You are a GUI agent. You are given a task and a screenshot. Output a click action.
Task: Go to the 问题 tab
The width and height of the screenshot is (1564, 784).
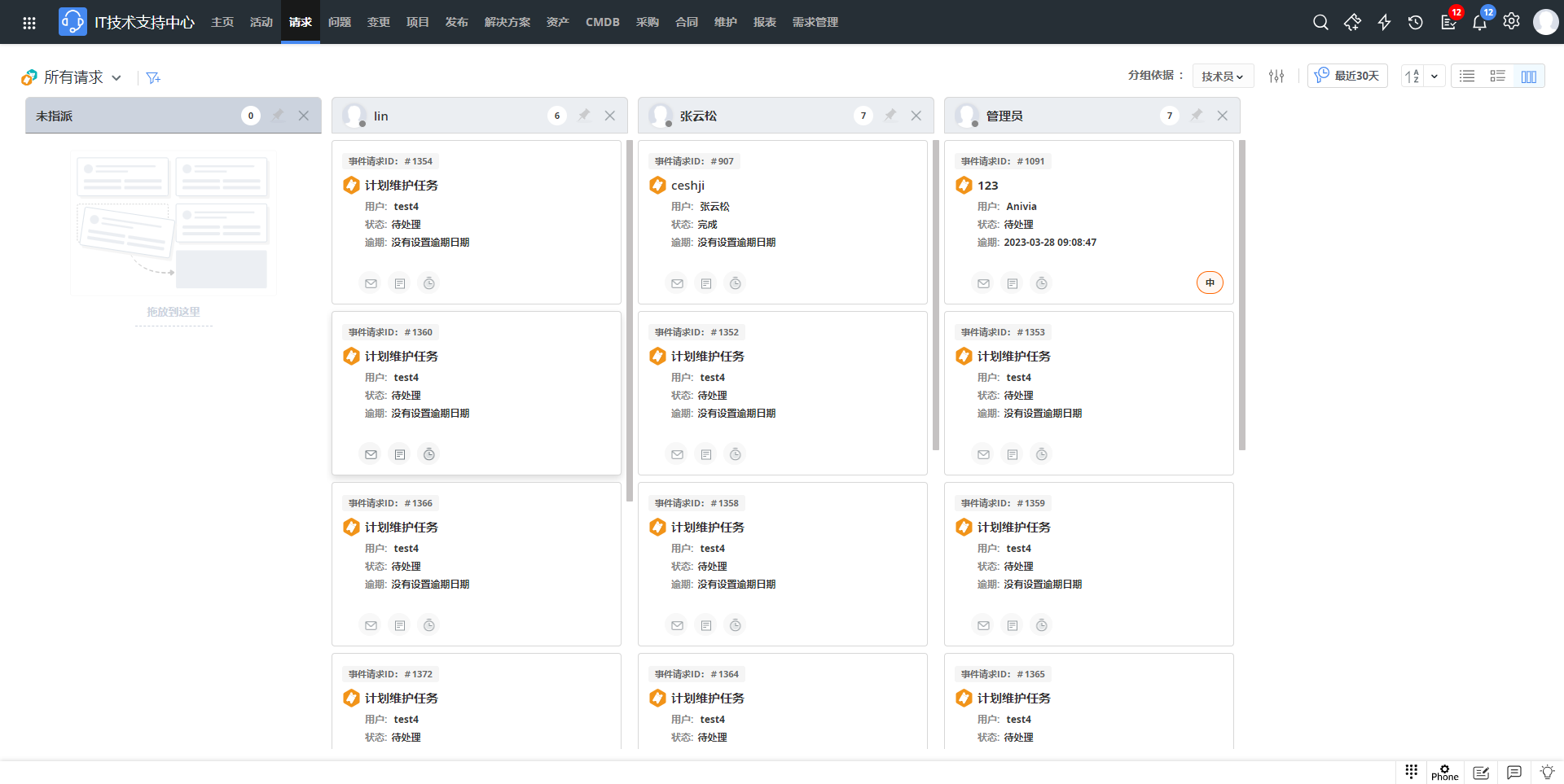340,22
